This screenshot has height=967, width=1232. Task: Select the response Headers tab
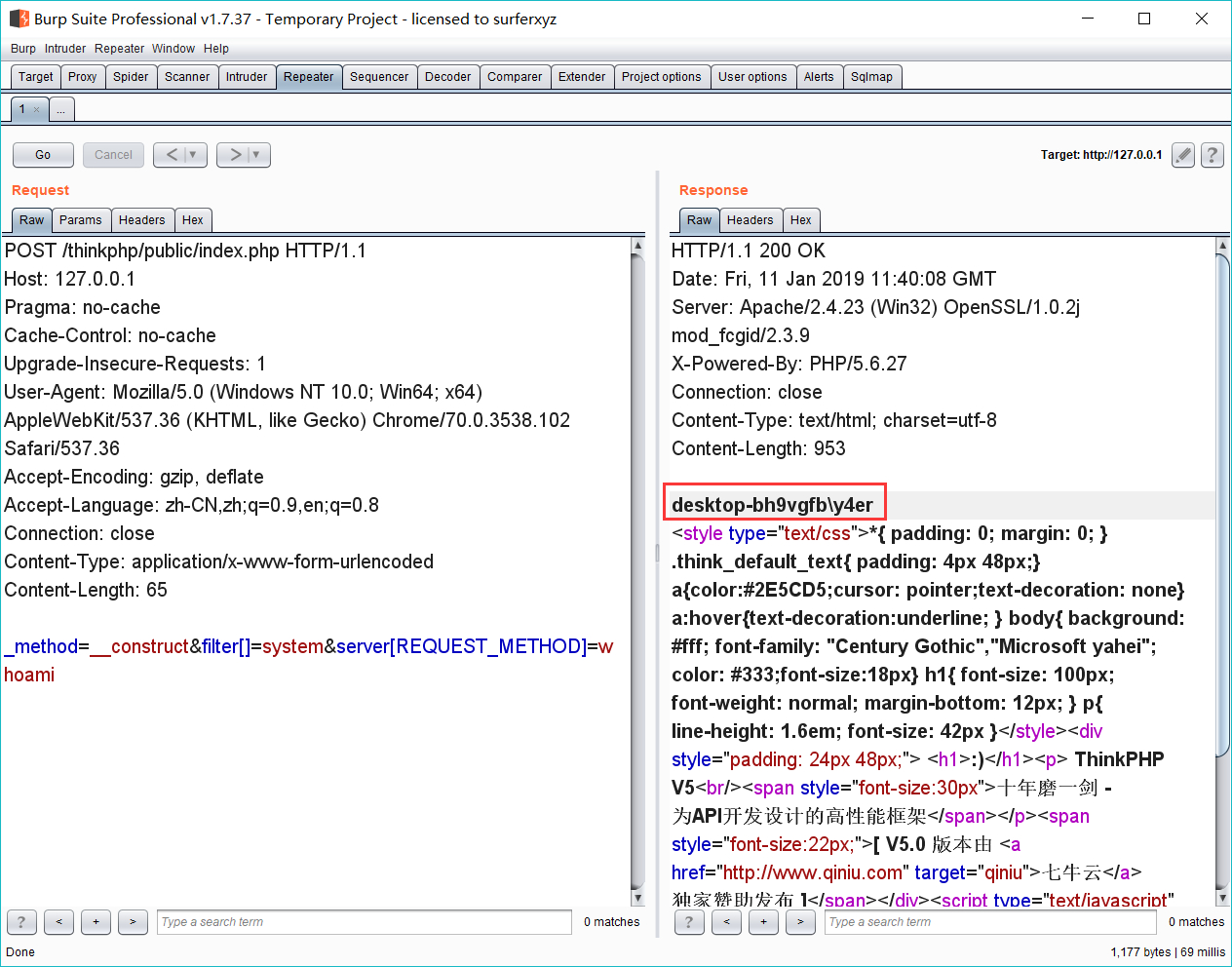click(x=751, y=220)
